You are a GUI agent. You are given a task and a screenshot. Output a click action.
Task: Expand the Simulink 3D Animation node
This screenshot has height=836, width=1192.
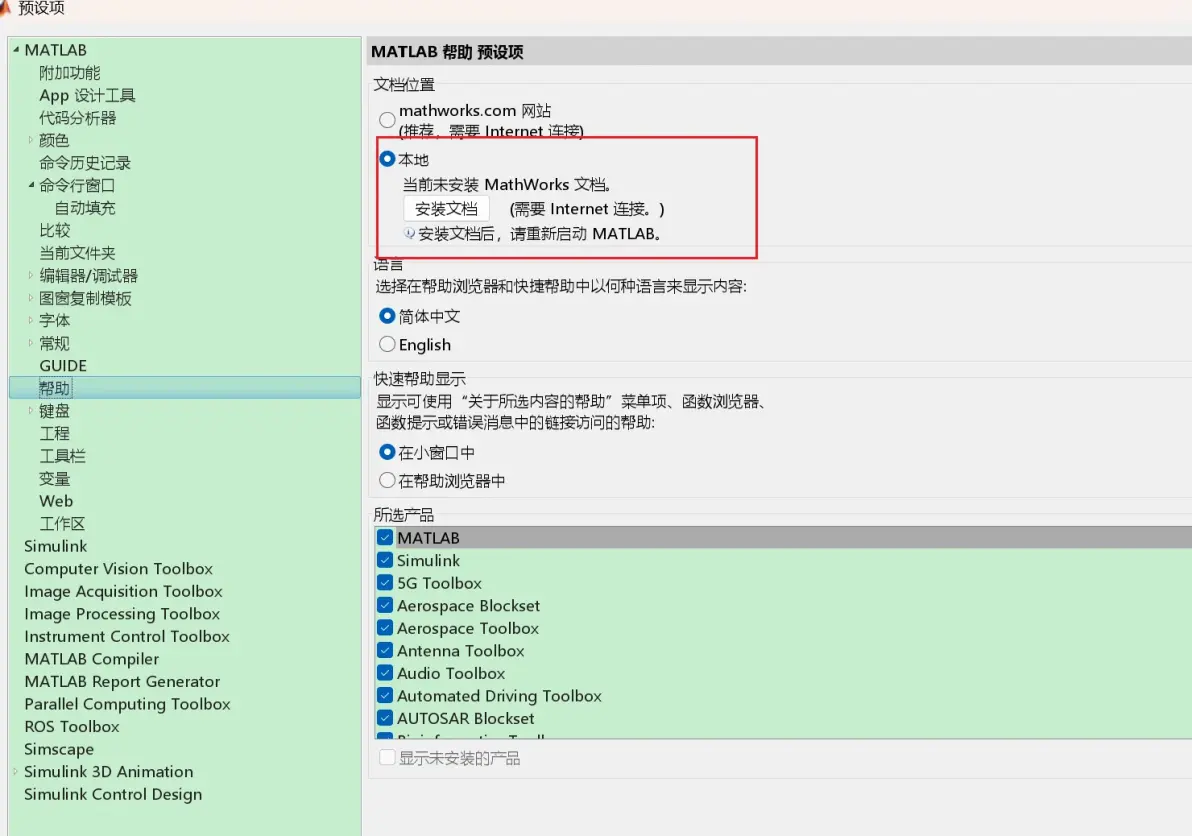[15, 771]
